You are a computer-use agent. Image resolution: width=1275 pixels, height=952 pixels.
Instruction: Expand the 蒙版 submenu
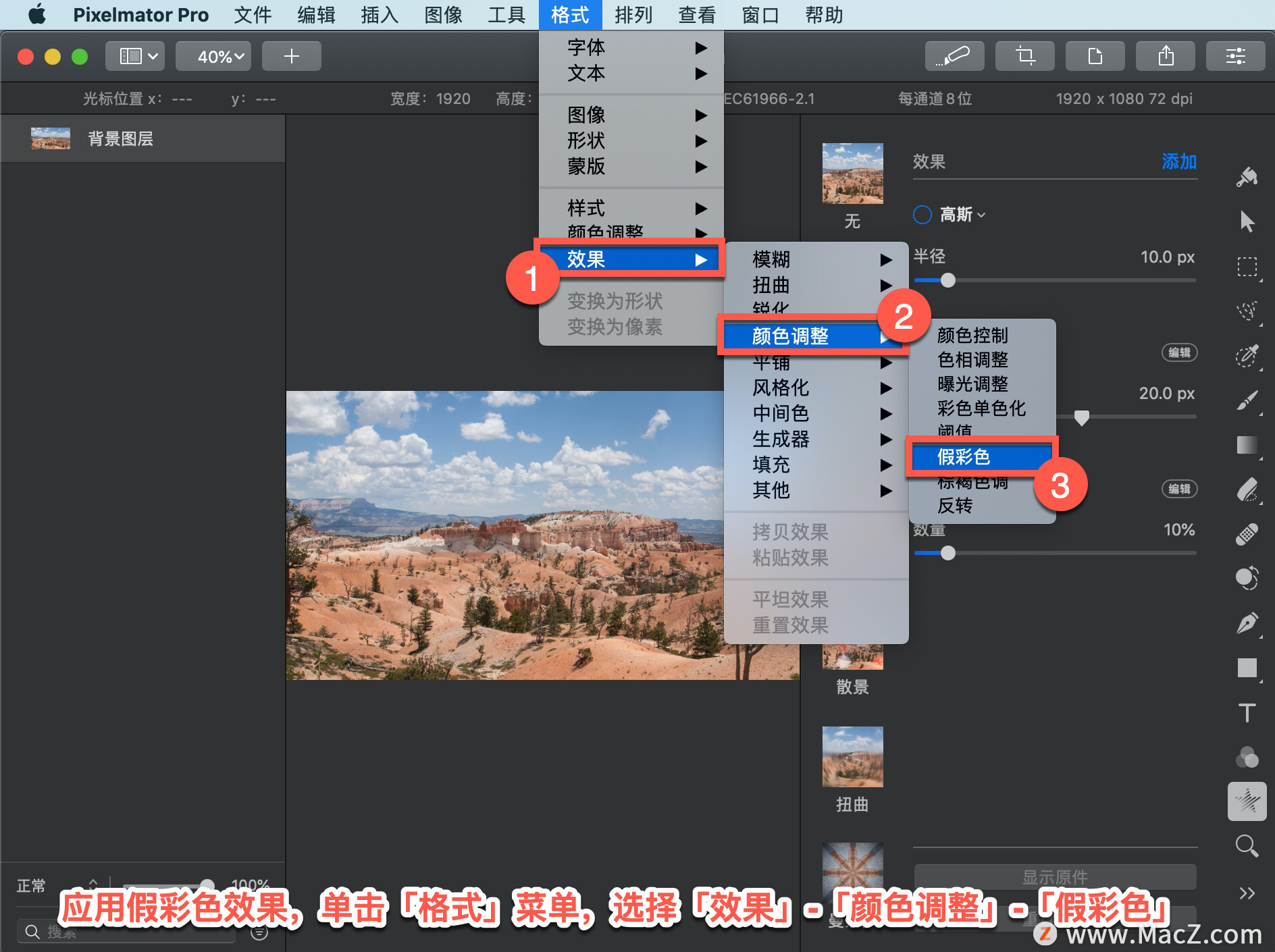[631, 166]
